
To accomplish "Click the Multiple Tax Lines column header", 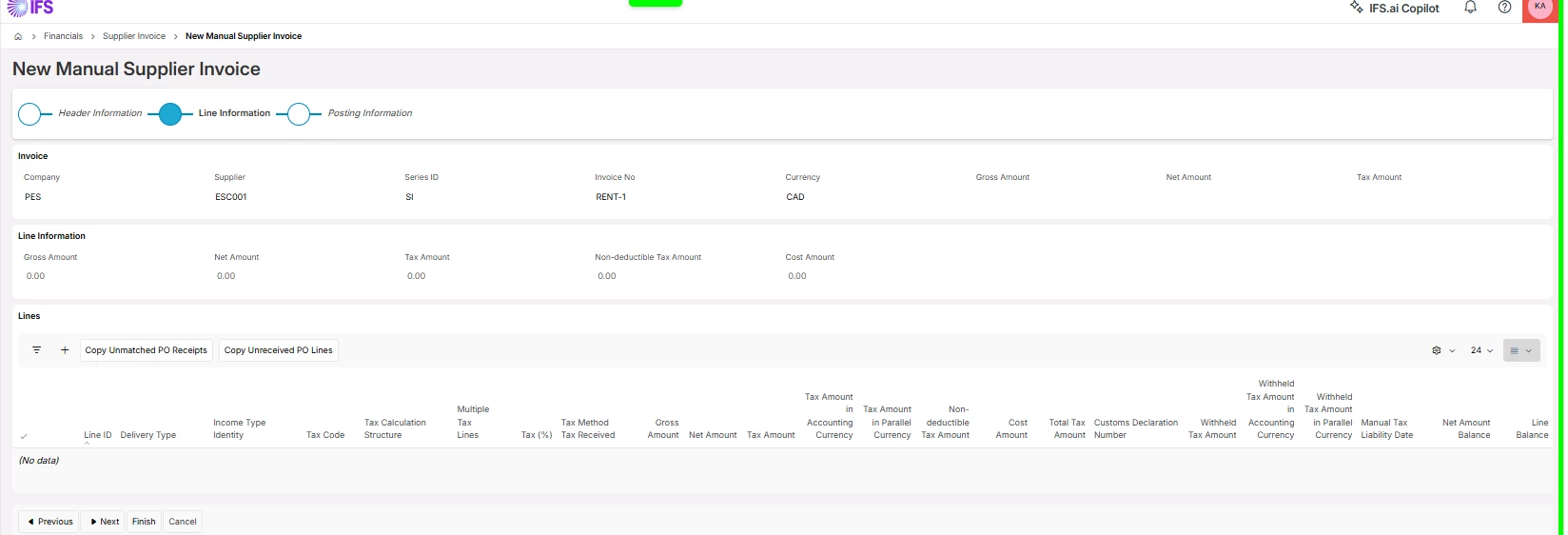I will tap(473, 422).
